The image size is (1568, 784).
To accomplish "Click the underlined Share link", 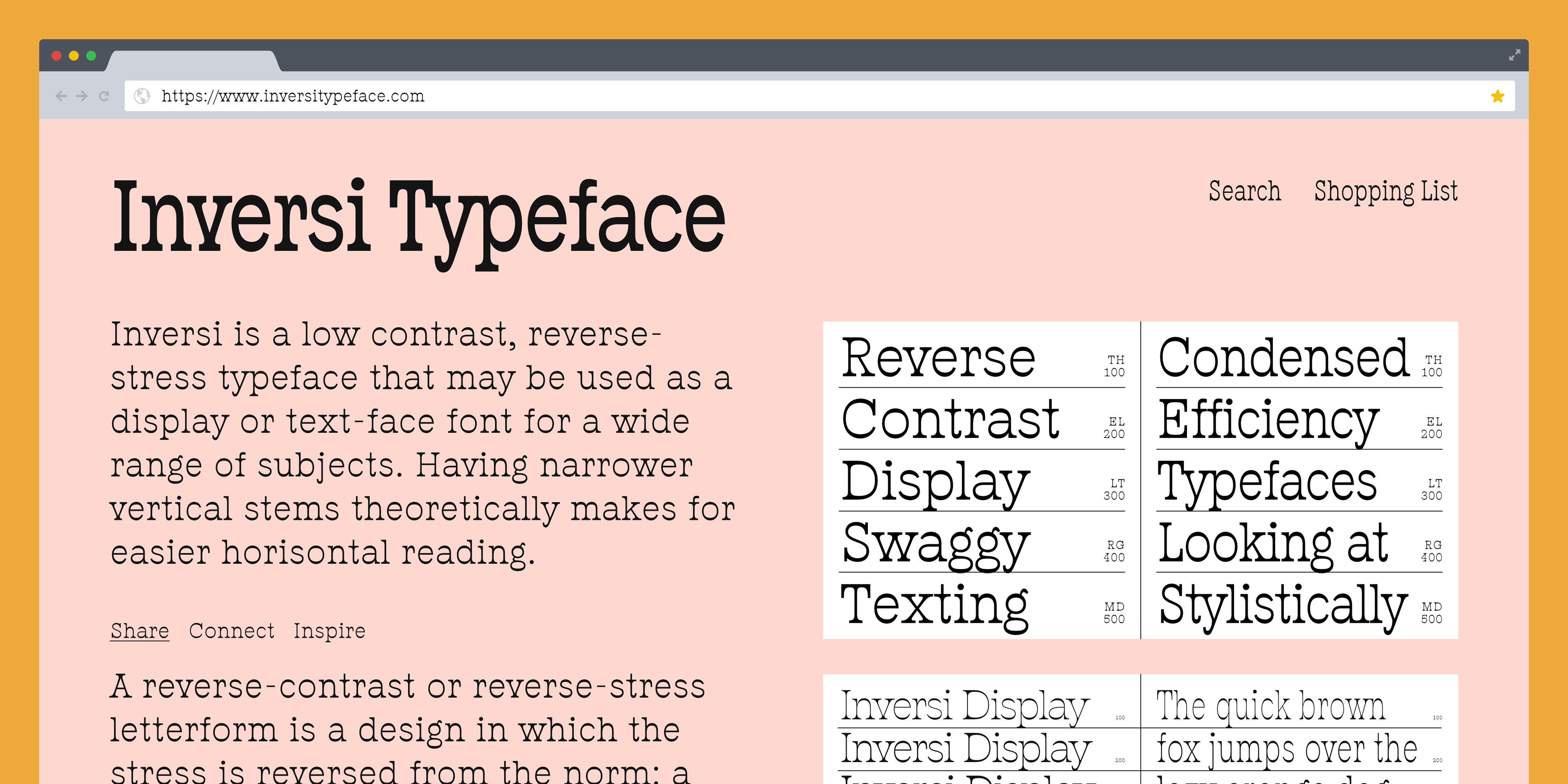I will tap(139, 630).
